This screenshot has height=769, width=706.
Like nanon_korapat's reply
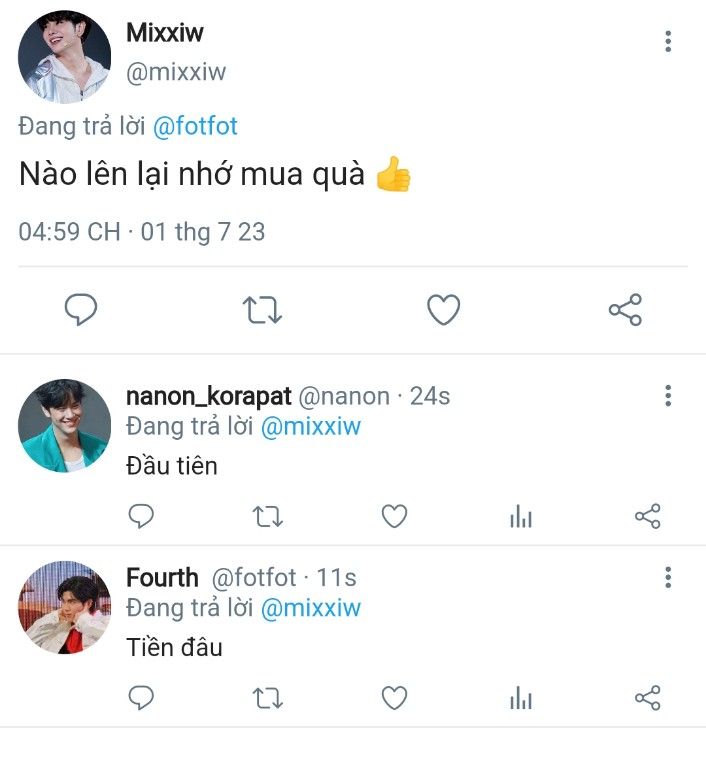tap(395, 516)
